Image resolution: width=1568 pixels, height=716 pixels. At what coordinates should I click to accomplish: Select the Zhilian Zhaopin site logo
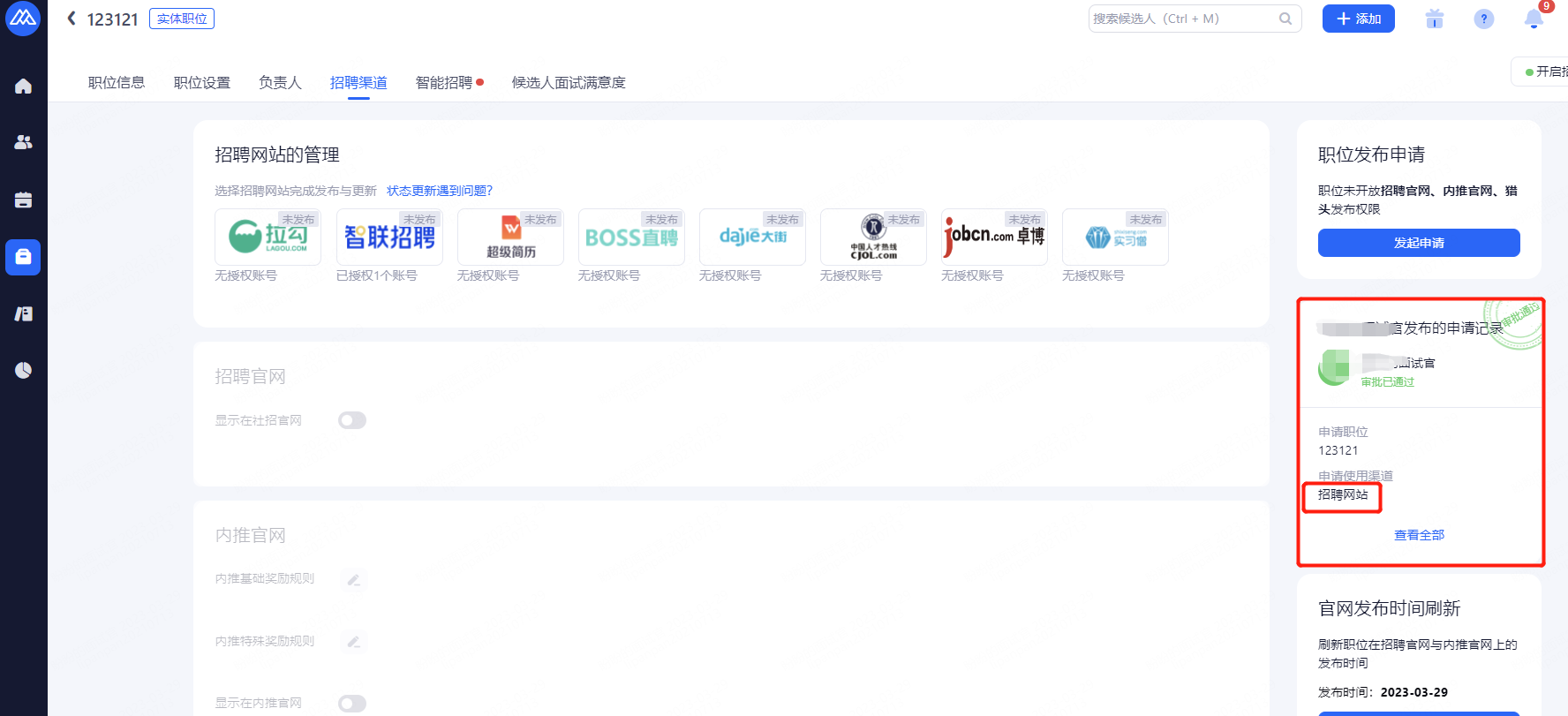[x=389, y=237]
